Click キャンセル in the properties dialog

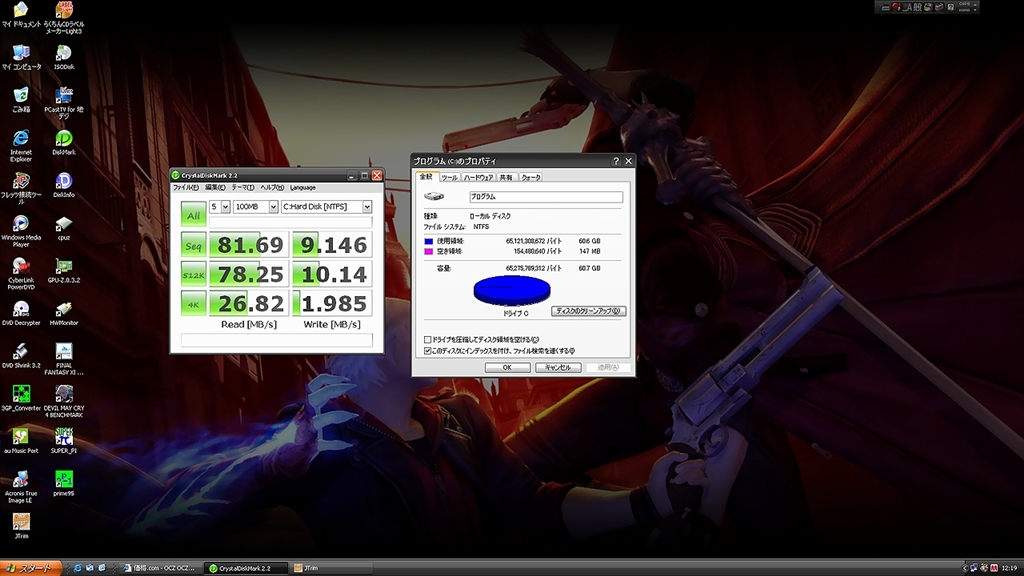[x=558, y=368]
